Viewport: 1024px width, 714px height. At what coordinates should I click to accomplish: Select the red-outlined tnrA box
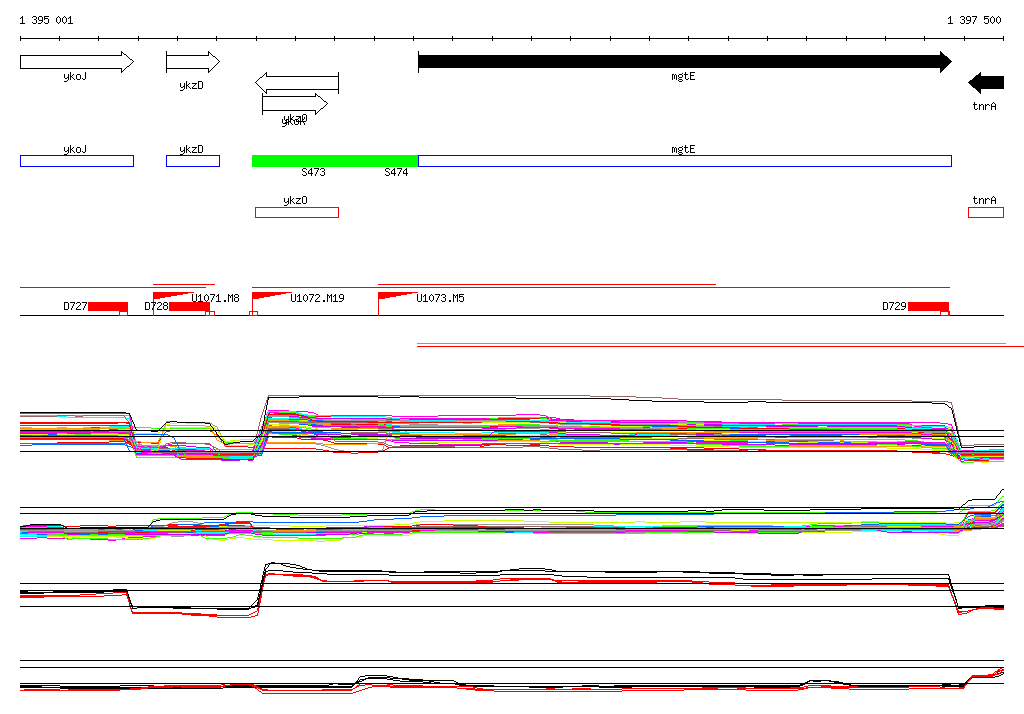point(986,212)
